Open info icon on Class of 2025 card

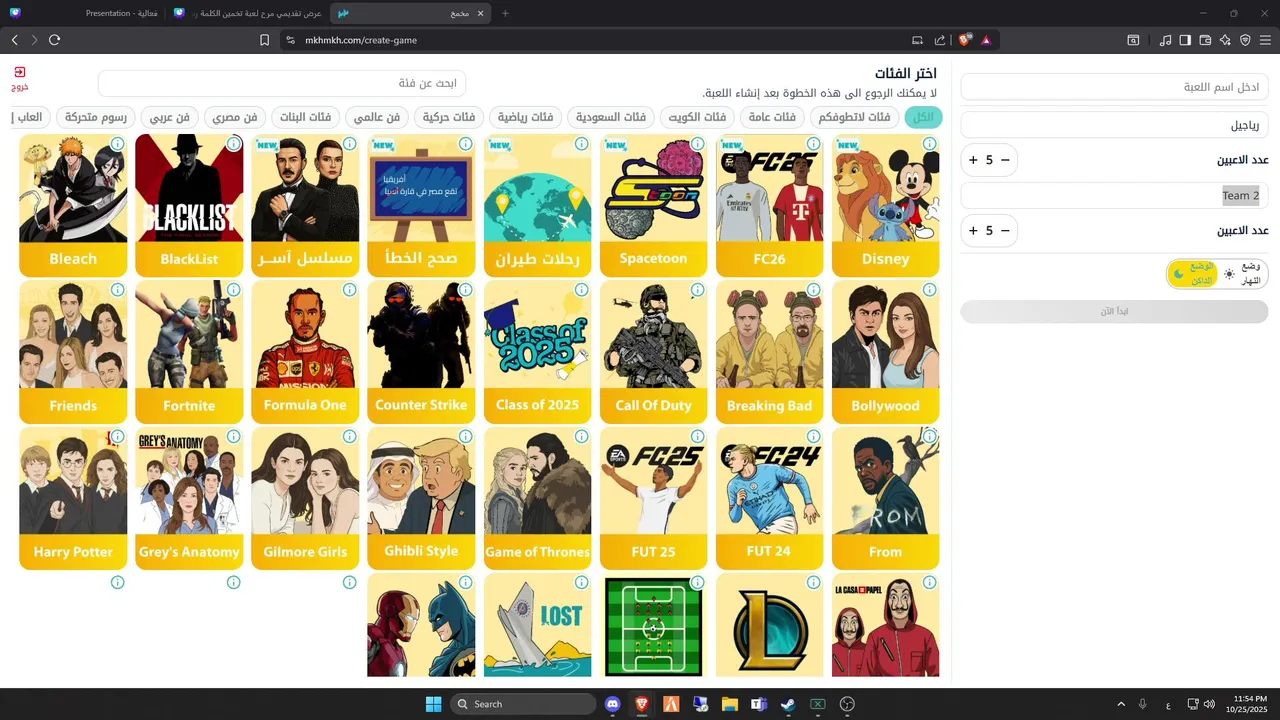click(x=582, y=290)
